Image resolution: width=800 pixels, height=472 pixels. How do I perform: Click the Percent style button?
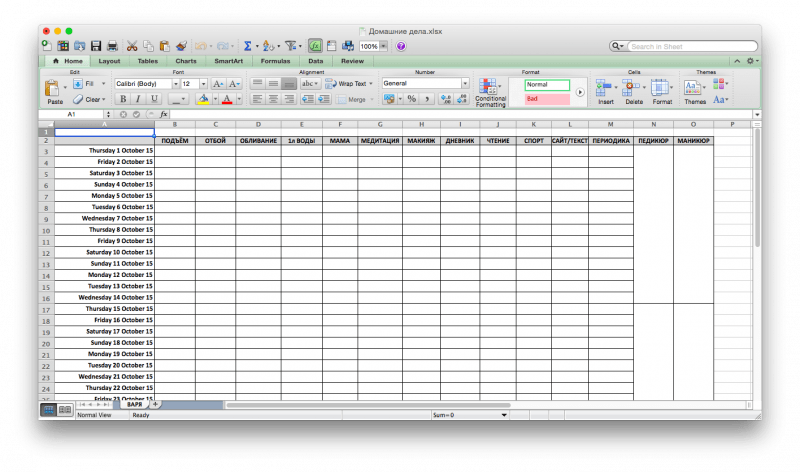click(x=411, y=99)
